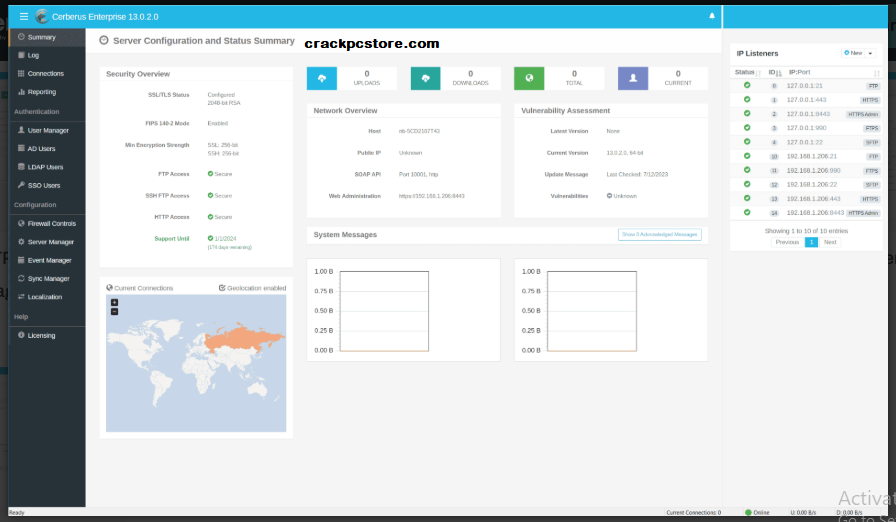Click the purple Current user icon
The width and height of the screenshot is (896, 522).
click(x=633, y=78)
